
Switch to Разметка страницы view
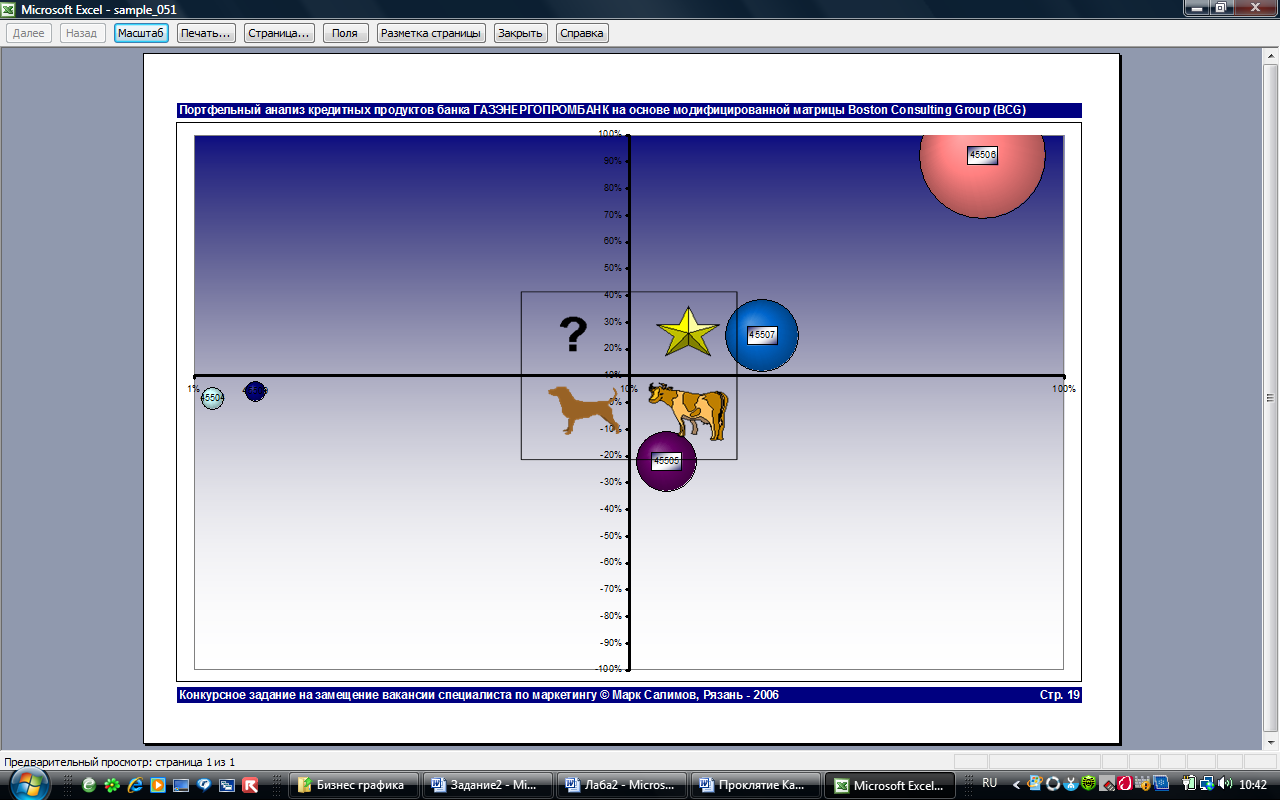tap(432, 33)
